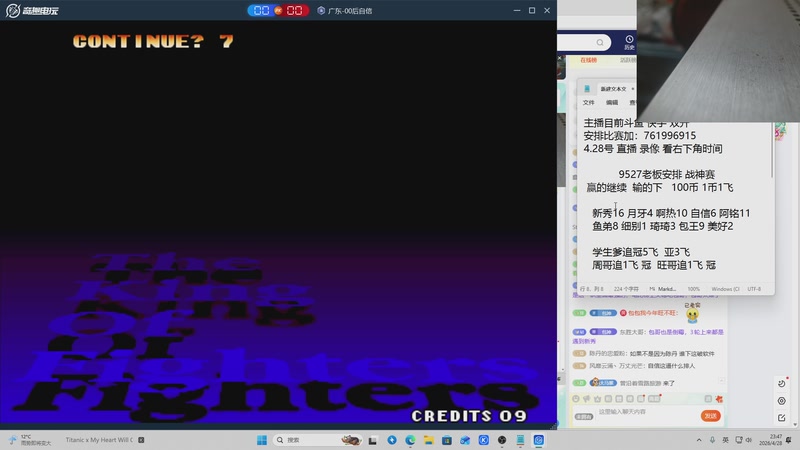This screenshot has height=450, width=800.
Task: Click the 100% zoom level in Notepad status bar
Action: point(693,289)
